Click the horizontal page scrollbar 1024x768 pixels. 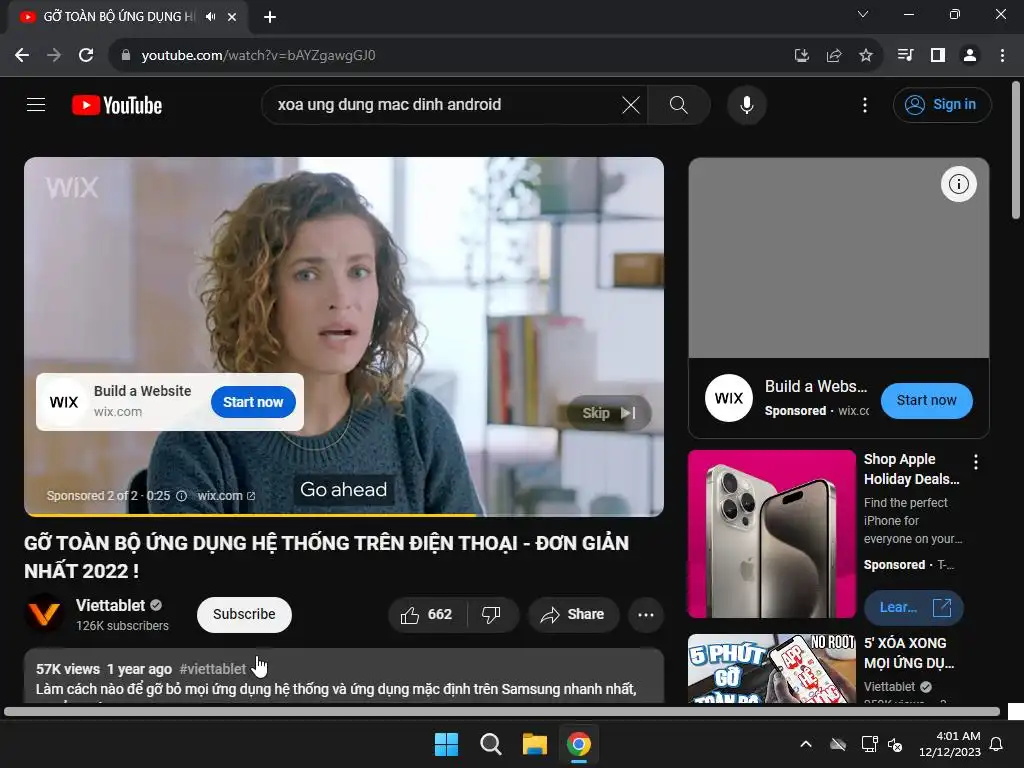502,711
